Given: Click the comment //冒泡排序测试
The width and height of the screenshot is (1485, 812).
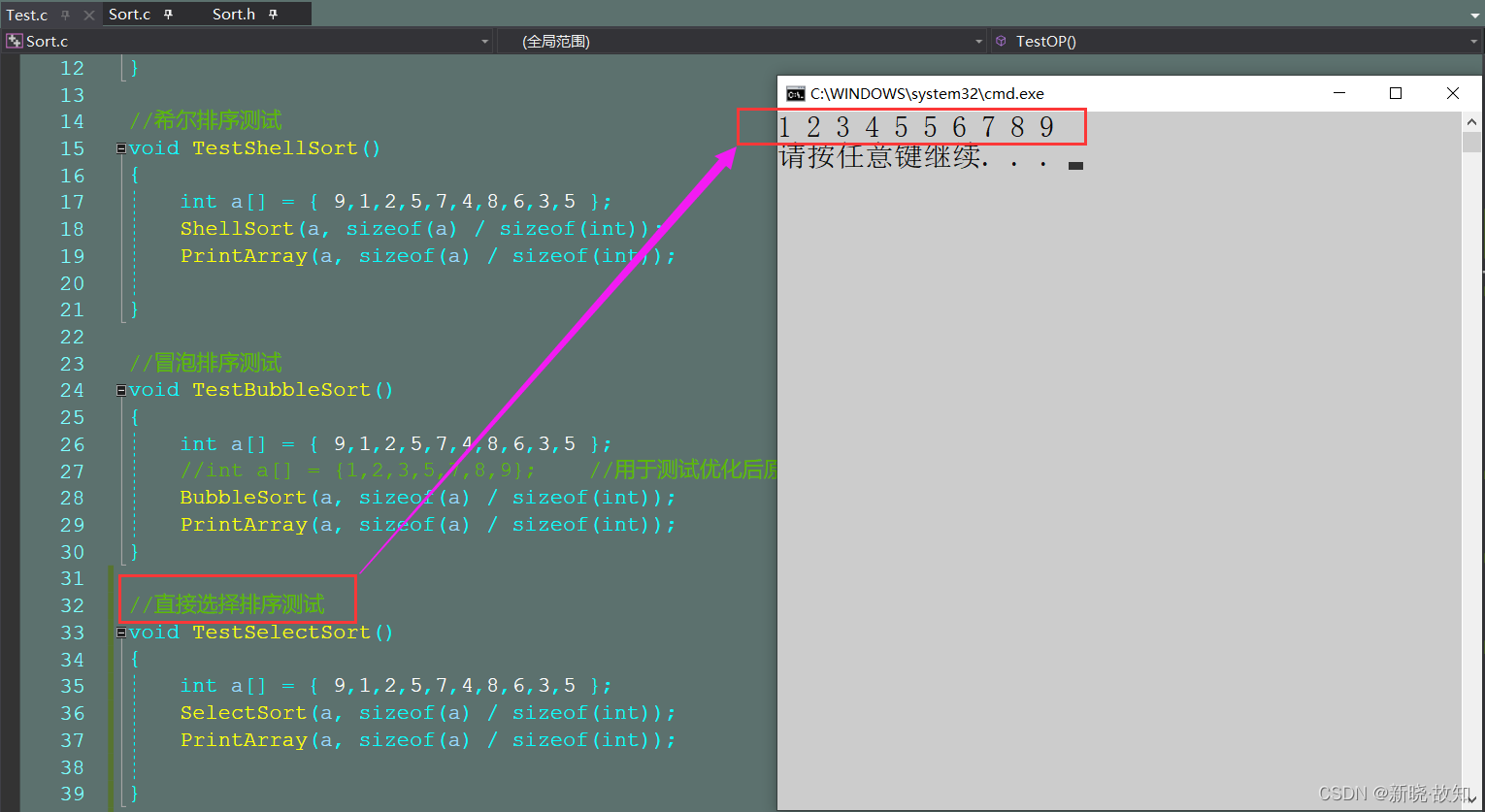Looking at the screenshot, I should click(x=206, y=363).
